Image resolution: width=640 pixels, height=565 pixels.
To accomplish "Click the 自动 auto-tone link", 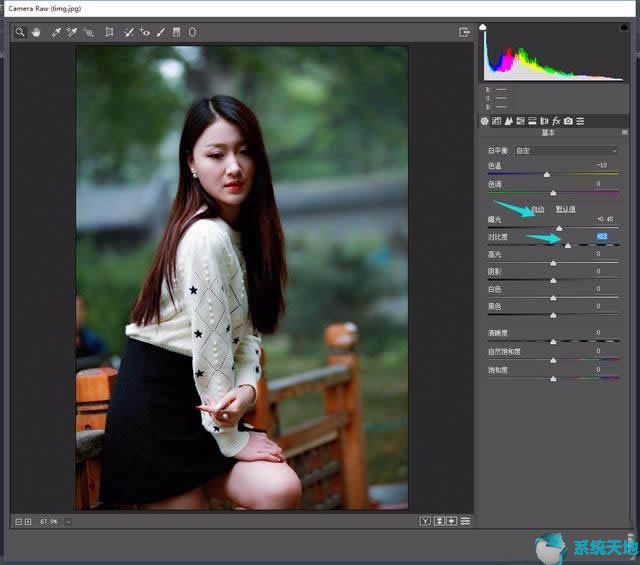I will point(538,209).
